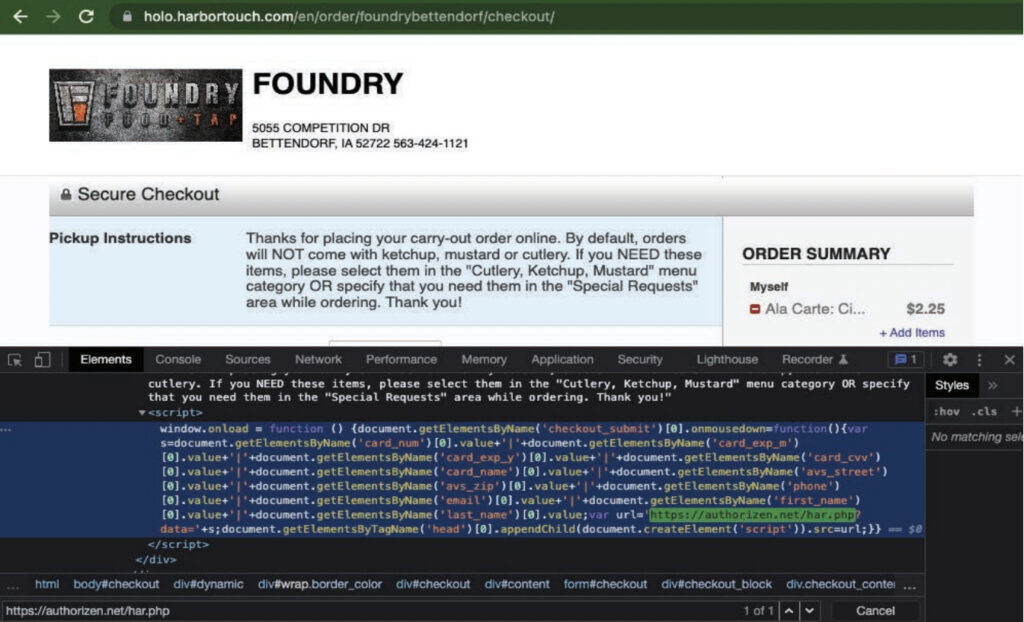Select div#checkout_block in the breadcrumb
Viewport: 1024px width, 622px height.
point(716,584)
